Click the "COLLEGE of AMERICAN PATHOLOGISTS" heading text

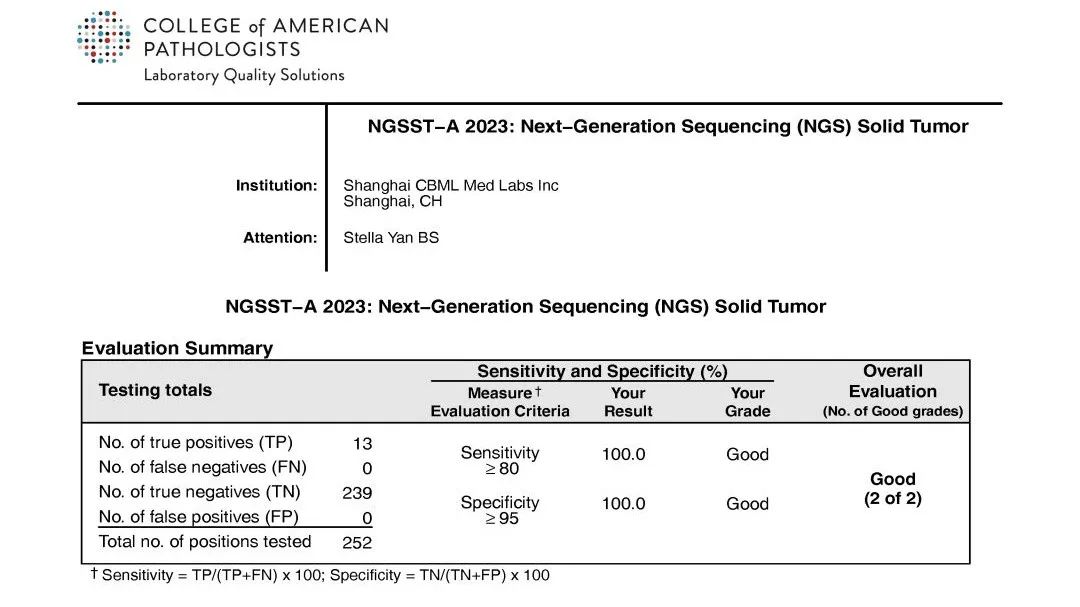[265, 37]
